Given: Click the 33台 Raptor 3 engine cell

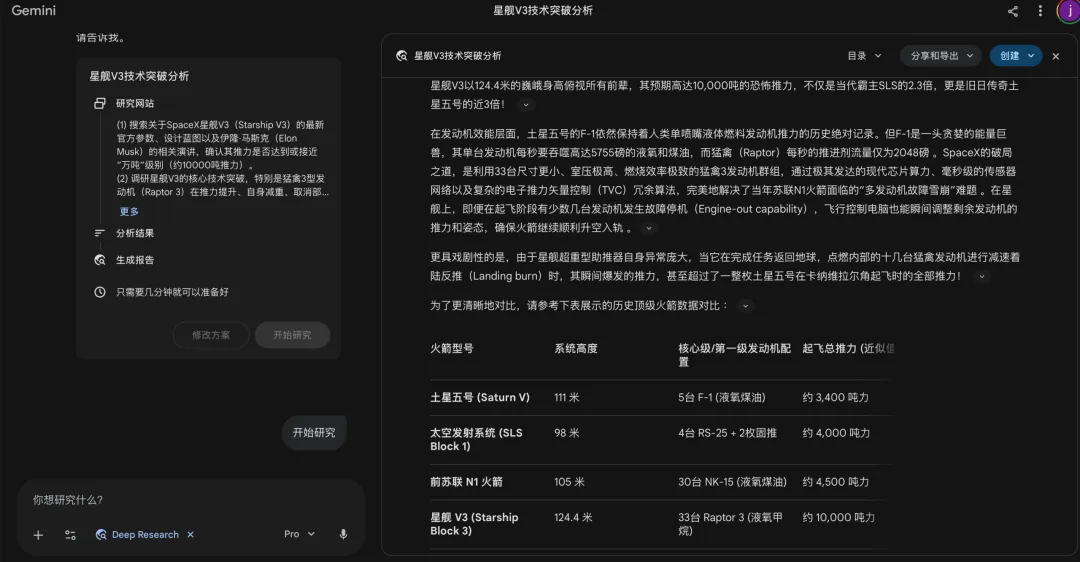Looking at the screenshot, I should (730, 524).
